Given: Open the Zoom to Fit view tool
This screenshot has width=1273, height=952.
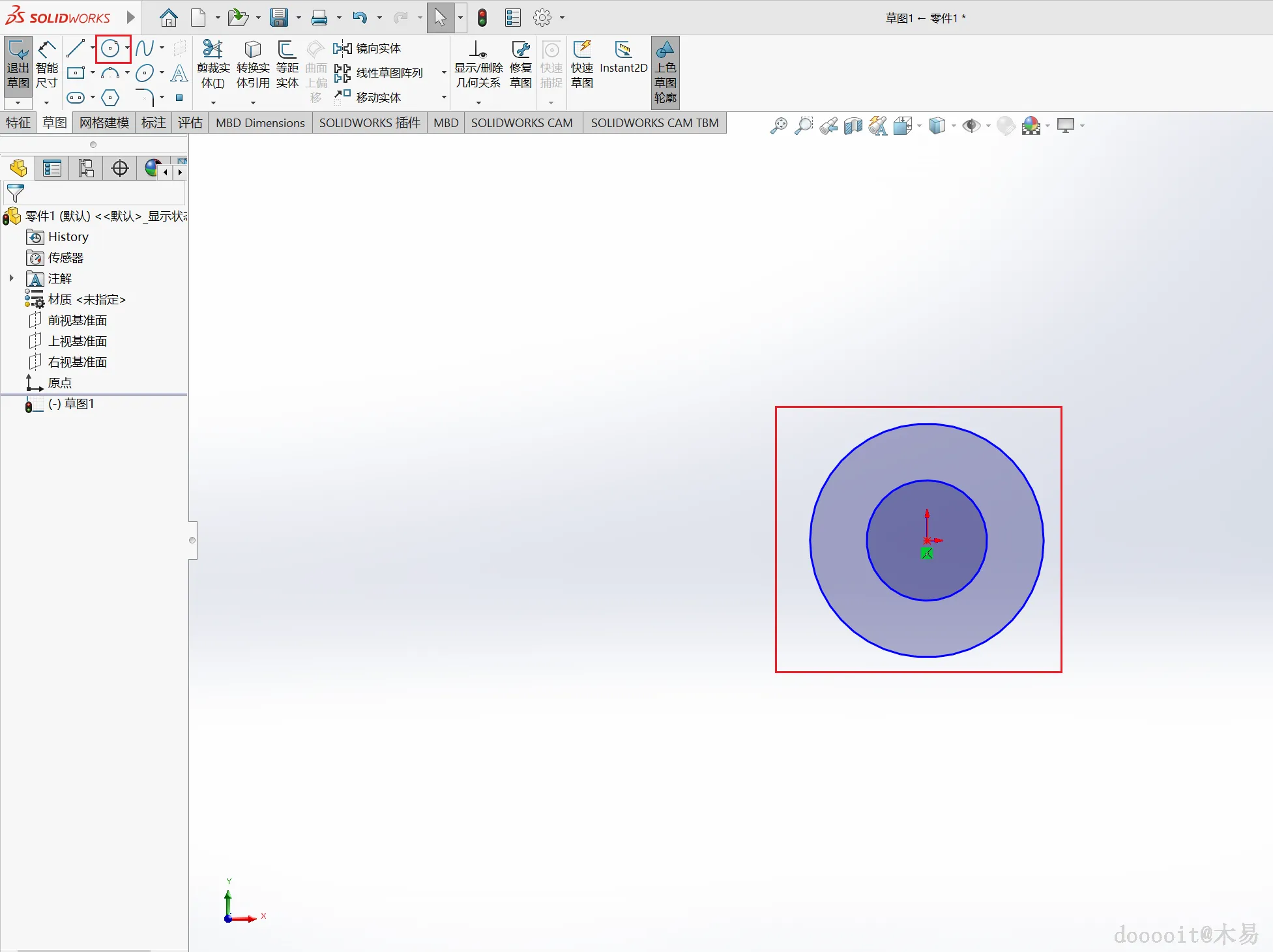Looking at the screenshot, I should click(778, 126).
